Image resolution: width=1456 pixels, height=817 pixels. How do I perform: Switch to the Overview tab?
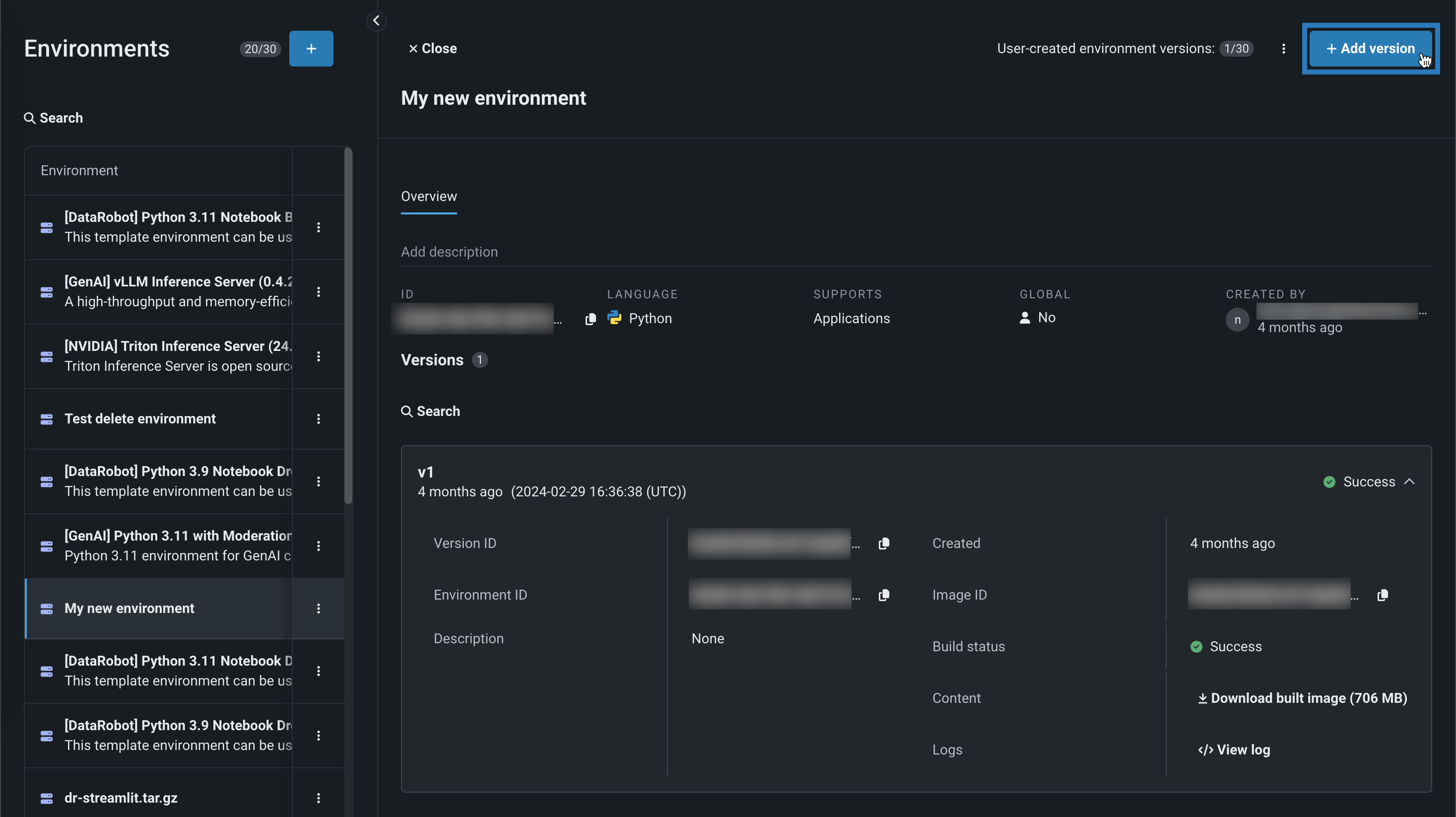coord(428,197)
